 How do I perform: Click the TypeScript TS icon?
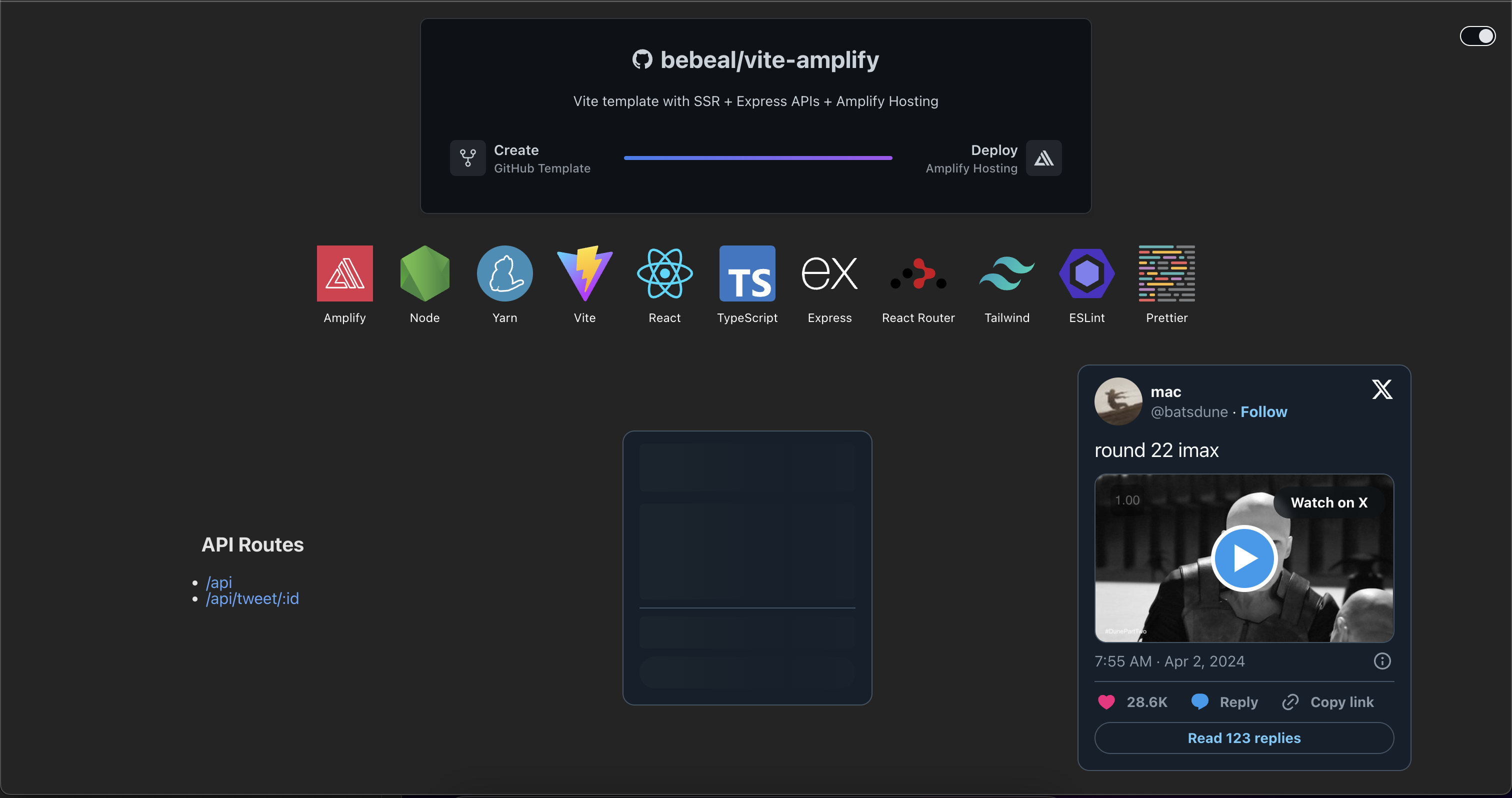(747, 273)
